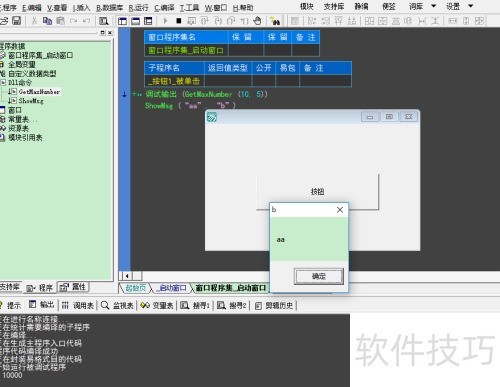Select 自定义数据类型 tree item
Image resolution: width=500 pixels, height=387 pixels.
click(x=32, y=73)
